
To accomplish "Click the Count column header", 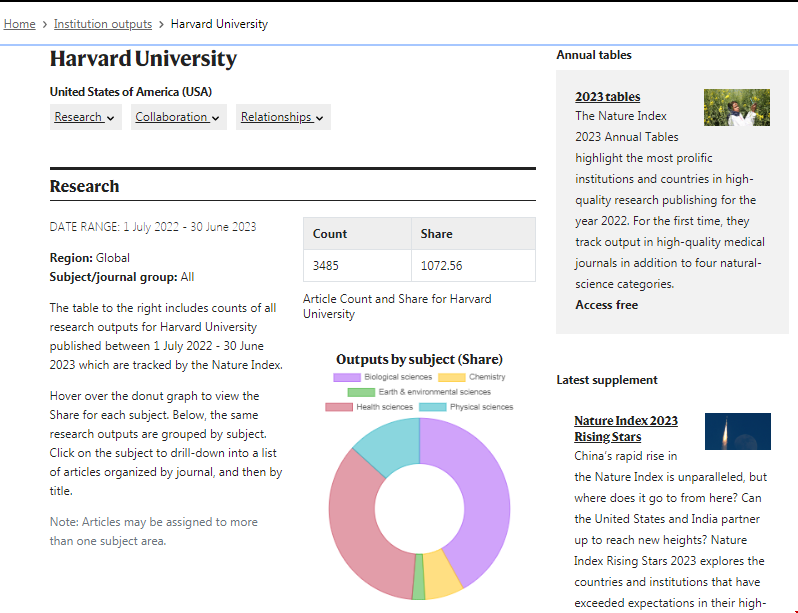I will tap(330, 234).
